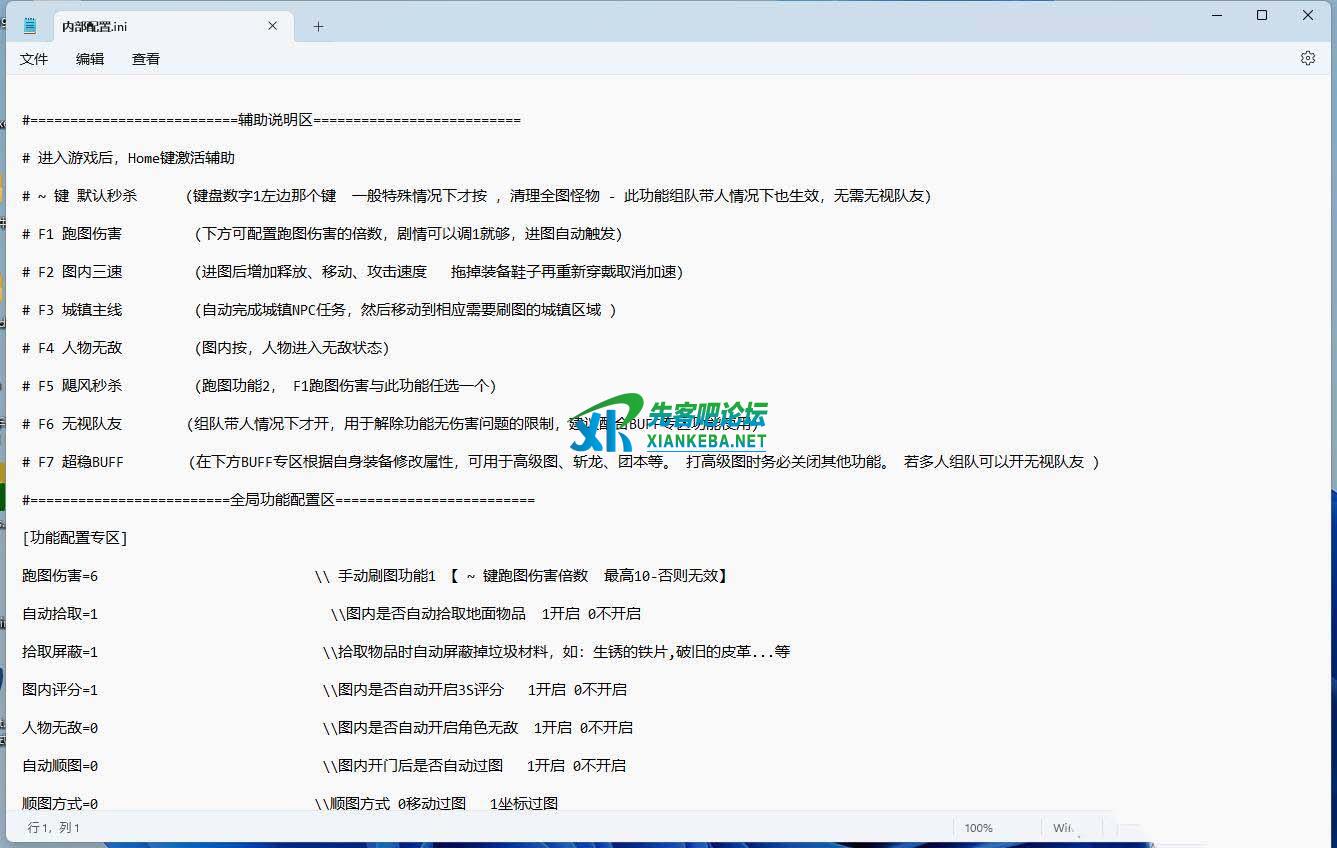Viewport: 1337px width, 848px height.
Task: Place cursor on the 自动顺图=0 setting
Action: [60, 766]
